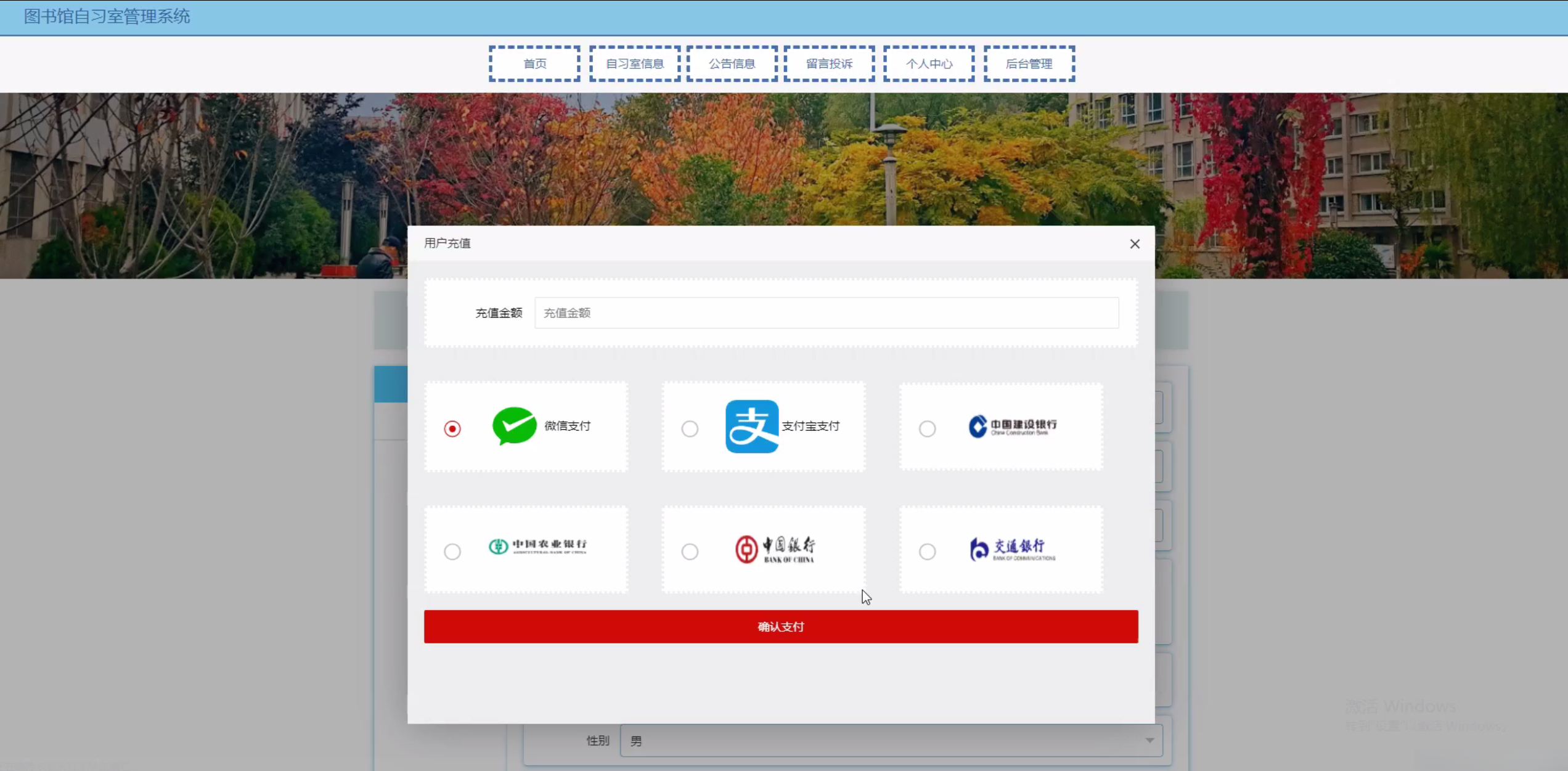This screenshot has width=1568, height=771.
Task: Select the 微信支付 radio button
Action: (x=452, y=428)
